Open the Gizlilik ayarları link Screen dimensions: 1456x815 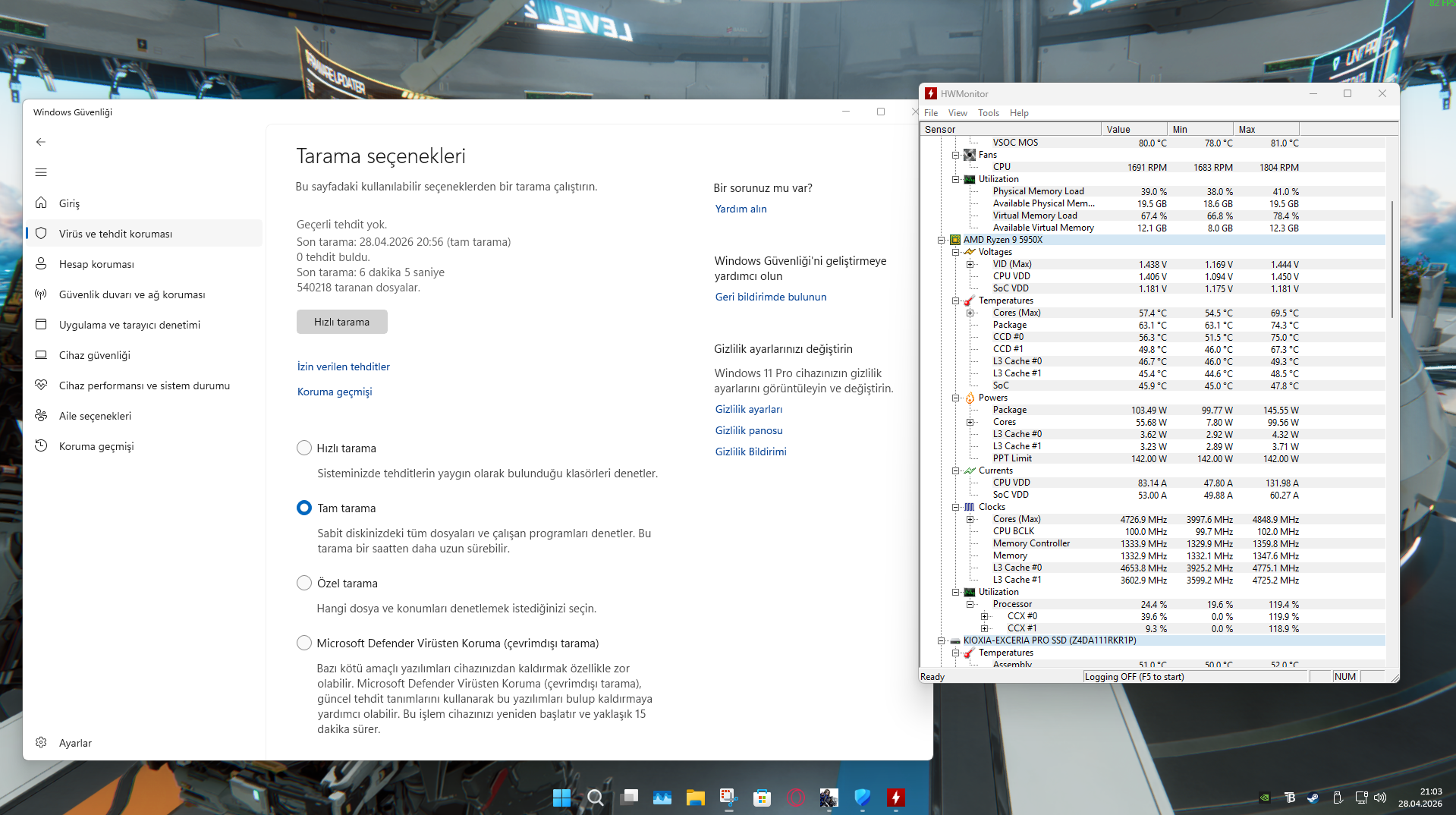pyautogui.click(x=749, y=409)
